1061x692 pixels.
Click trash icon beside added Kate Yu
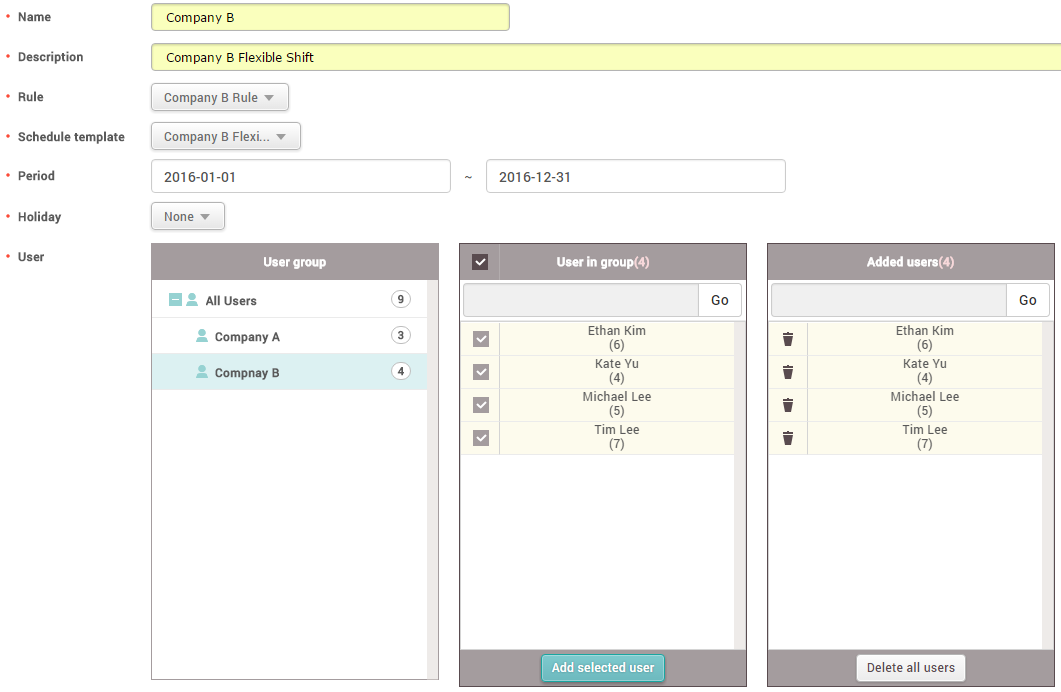pos(788,372)
